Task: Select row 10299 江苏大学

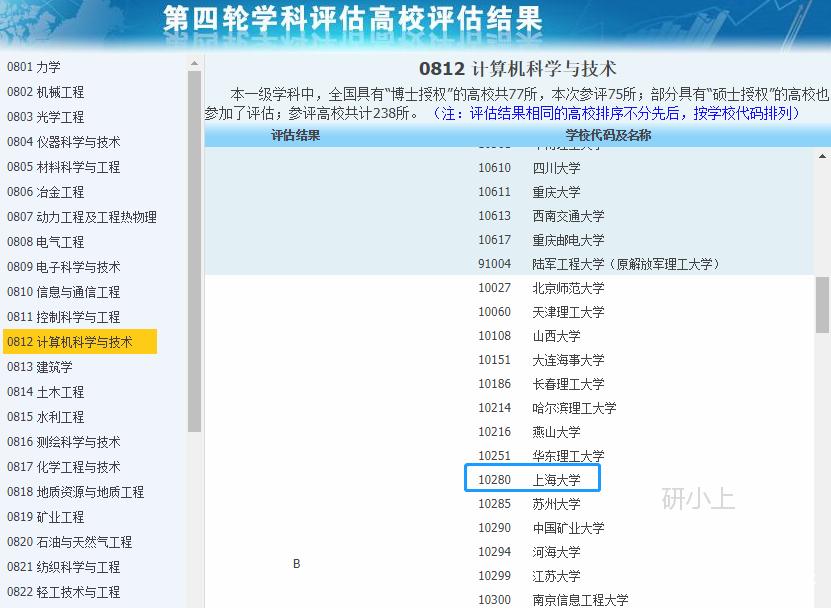Action: (529, 576)
